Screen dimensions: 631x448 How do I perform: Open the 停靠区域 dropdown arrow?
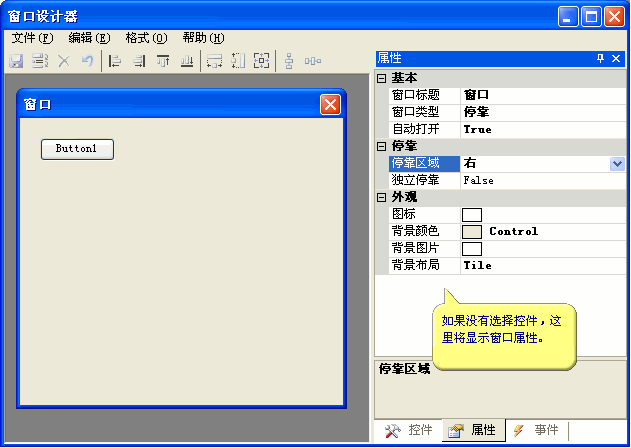[617, 163]
